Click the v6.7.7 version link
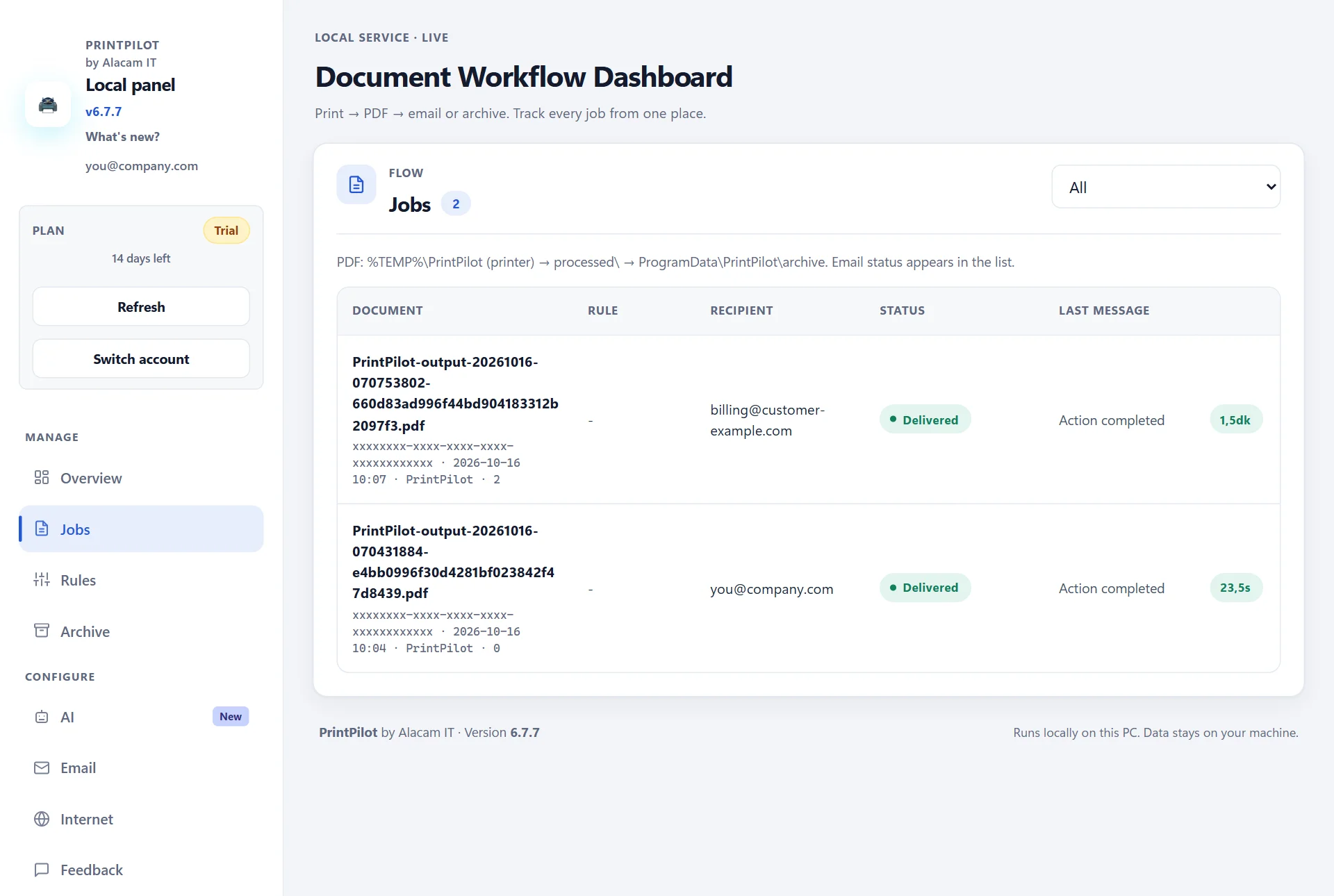1334x896 pixels. point(104,111)
